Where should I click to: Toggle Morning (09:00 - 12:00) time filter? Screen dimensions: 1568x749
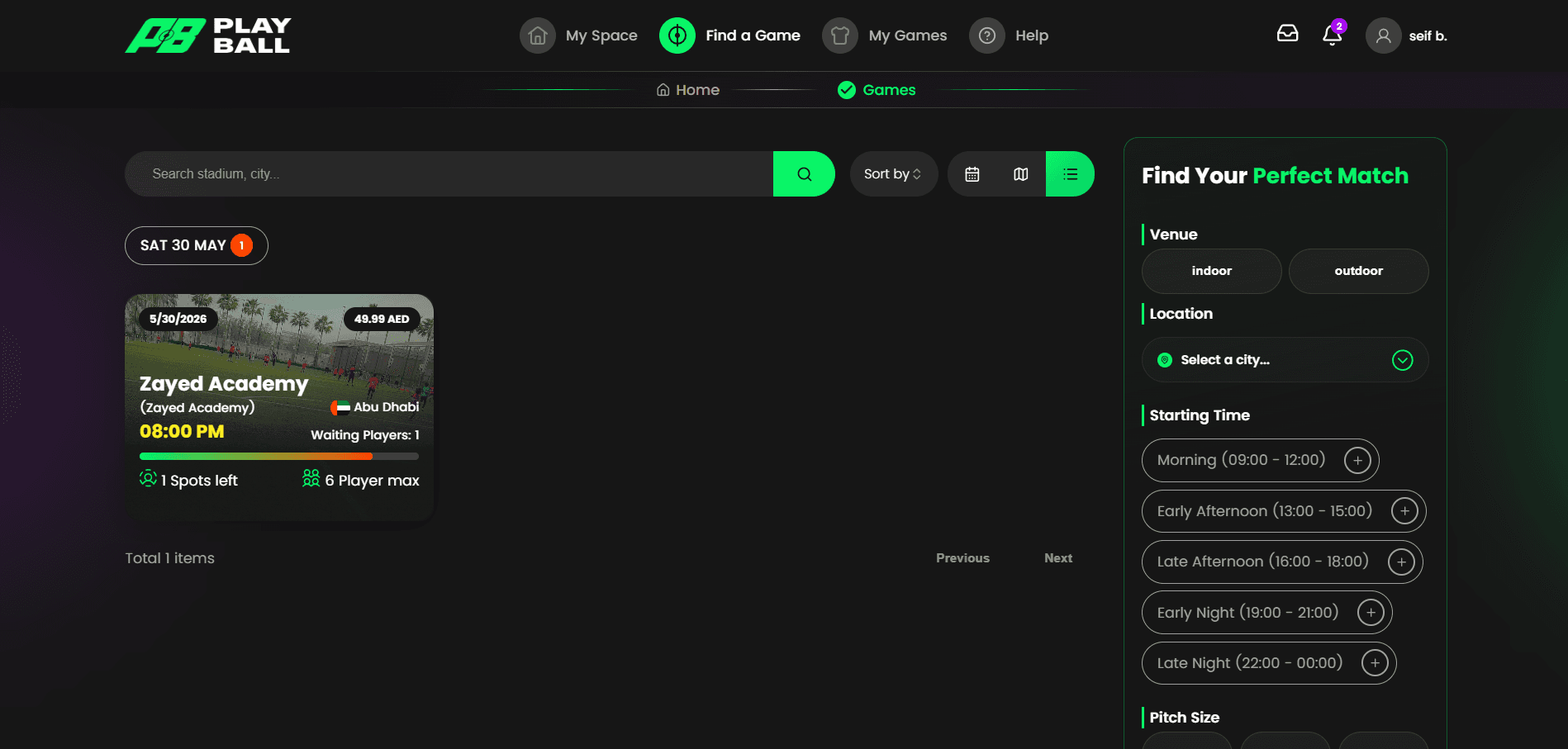[1261, 460]
